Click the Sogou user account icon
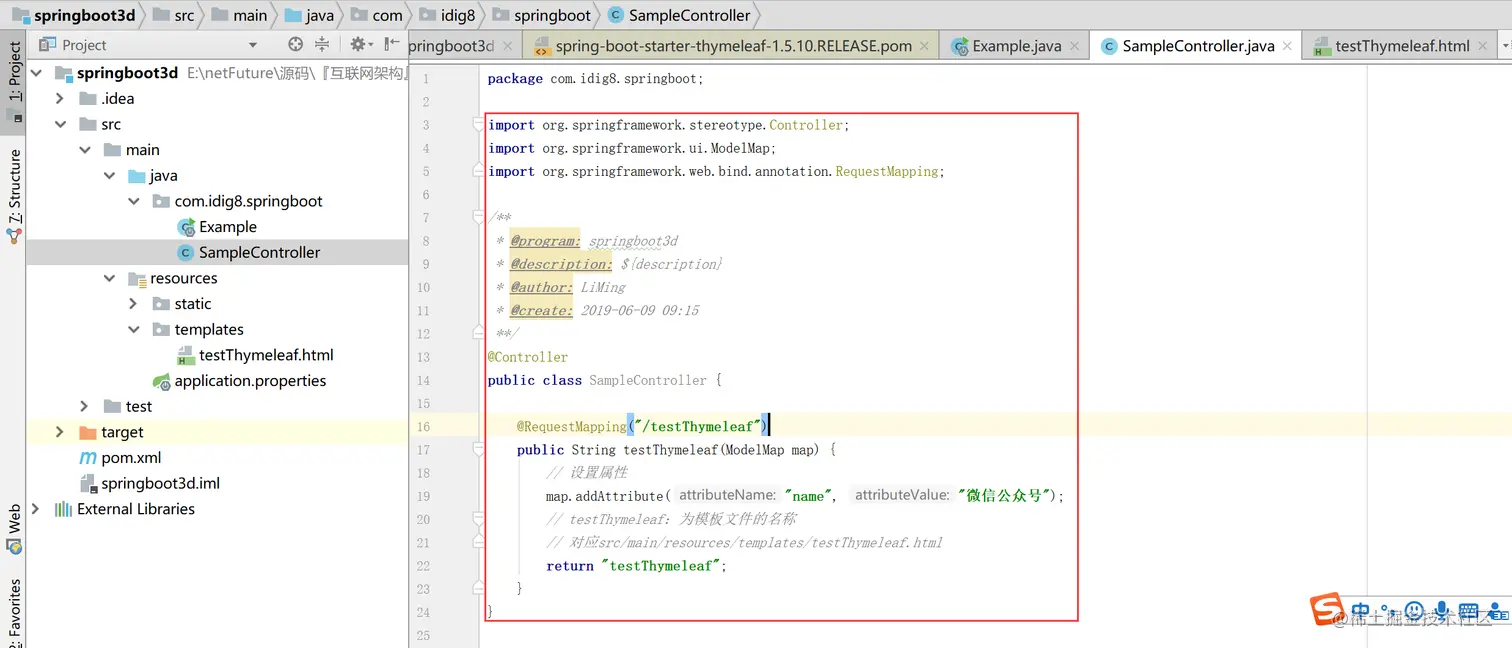Screen dimensions: 1512x648 (x=1497, y=610)
